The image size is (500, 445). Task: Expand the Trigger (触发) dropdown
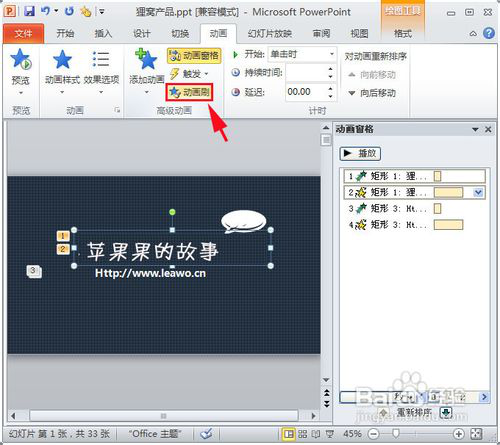pyautogui.click(x=189, y=74)
